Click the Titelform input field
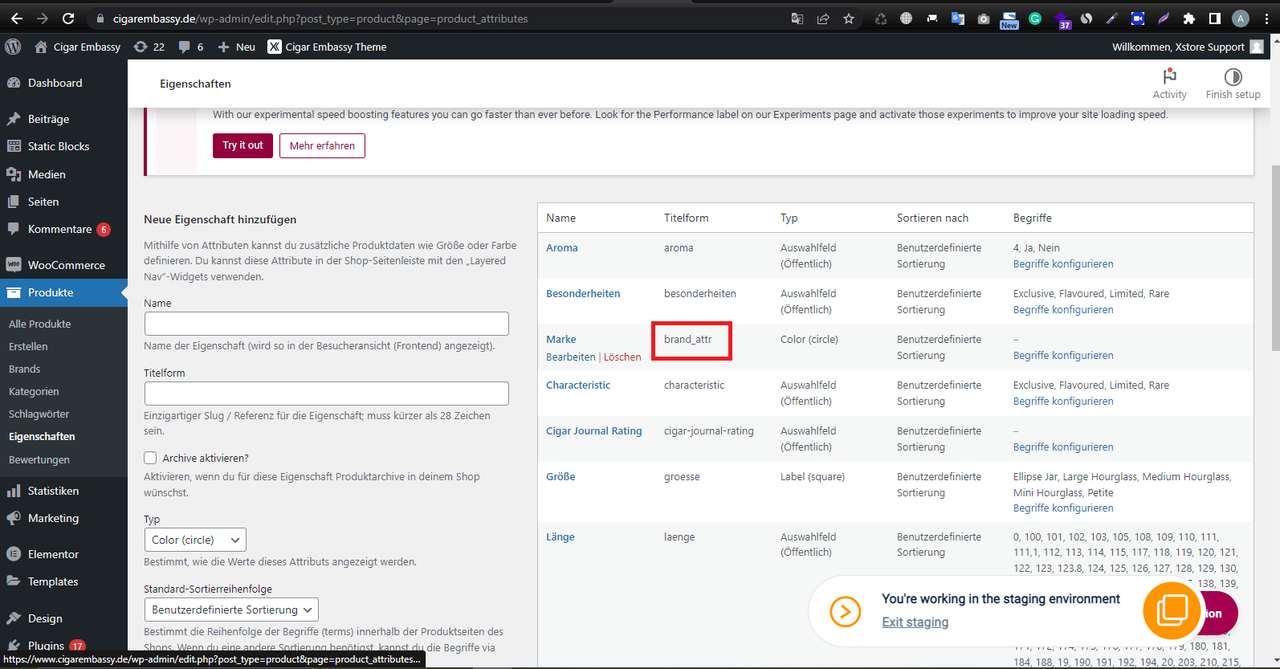Screen dimensions: 1280x669 326,393
